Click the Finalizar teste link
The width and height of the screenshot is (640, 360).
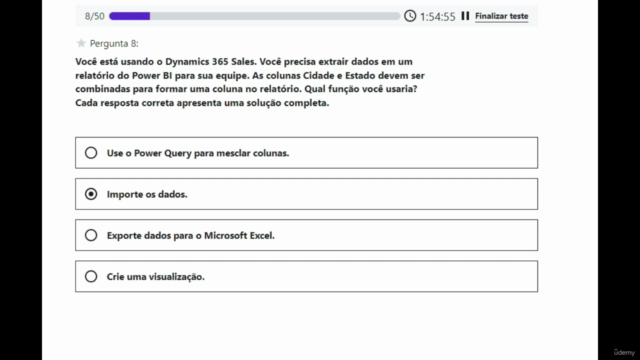pyautogui.click(x=501, y=16)
